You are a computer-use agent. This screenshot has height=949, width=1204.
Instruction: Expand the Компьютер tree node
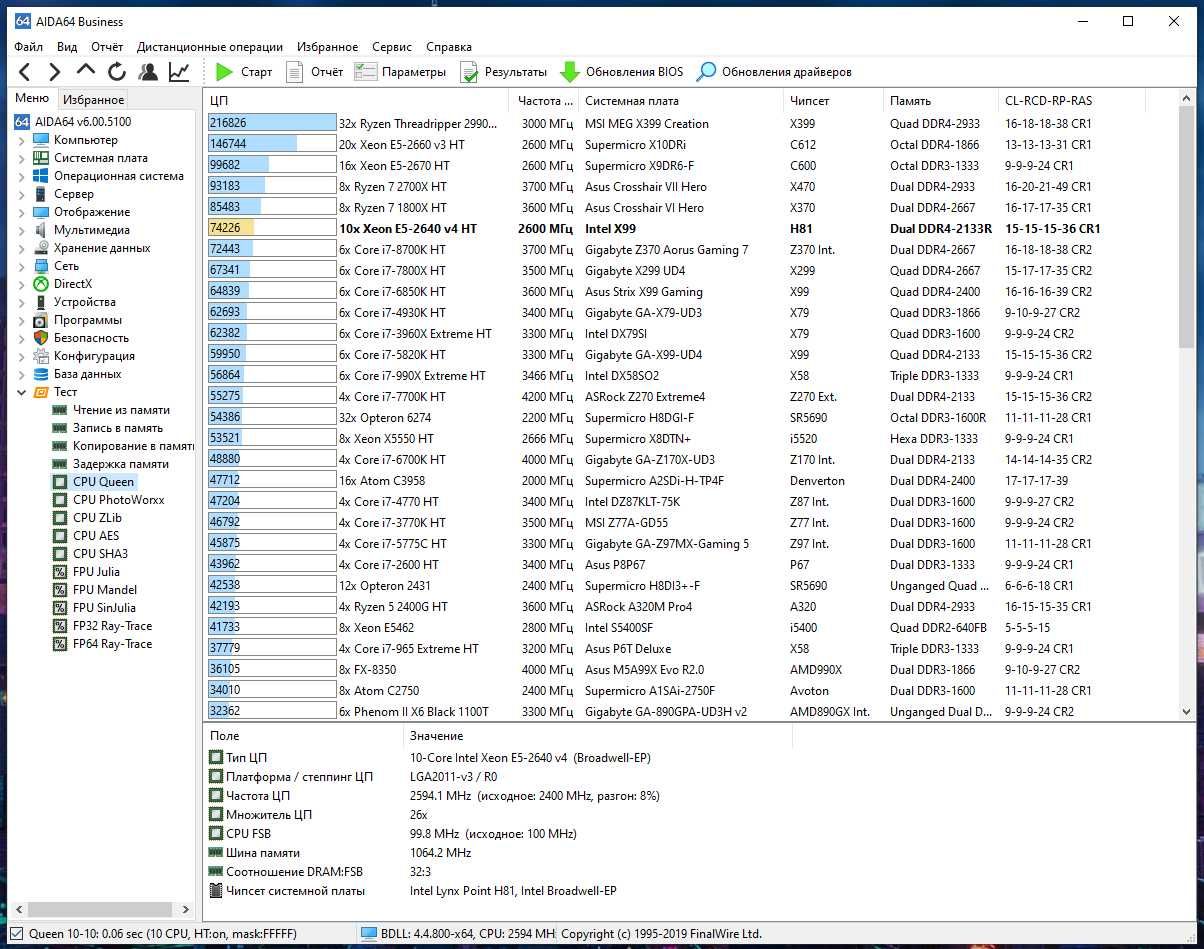point(22,140)
